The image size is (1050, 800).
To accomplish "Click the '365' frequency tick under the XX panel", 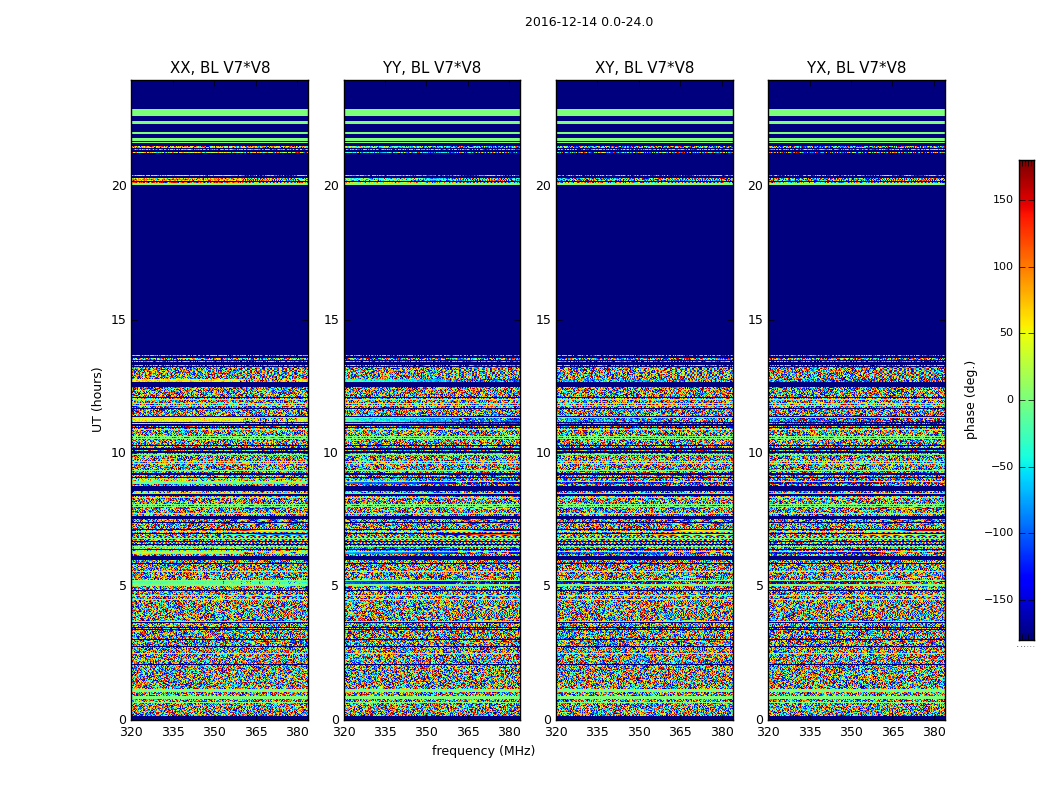I will tap(256, 732).
